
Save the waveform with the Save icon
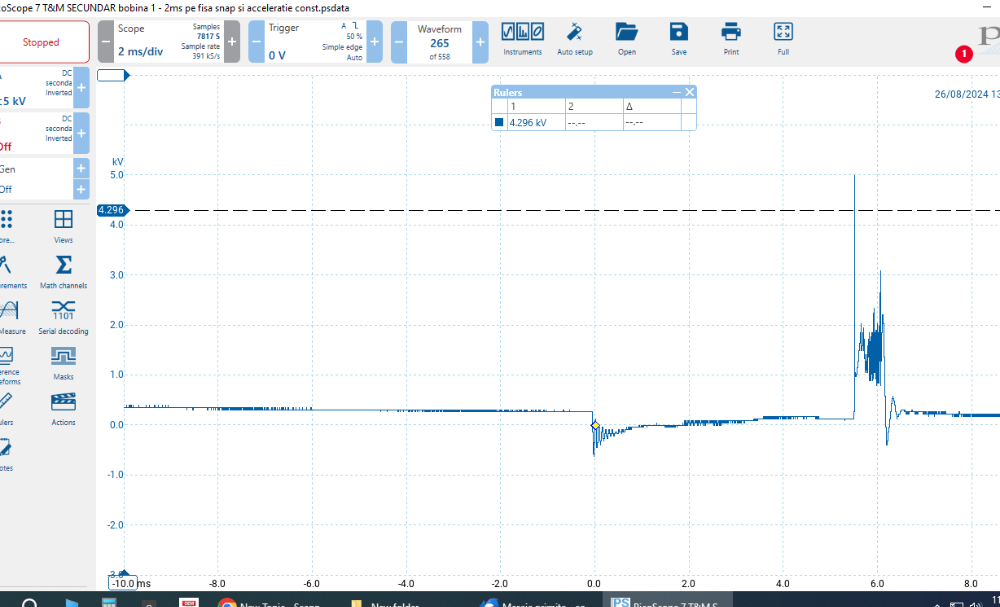pos(679,38)
